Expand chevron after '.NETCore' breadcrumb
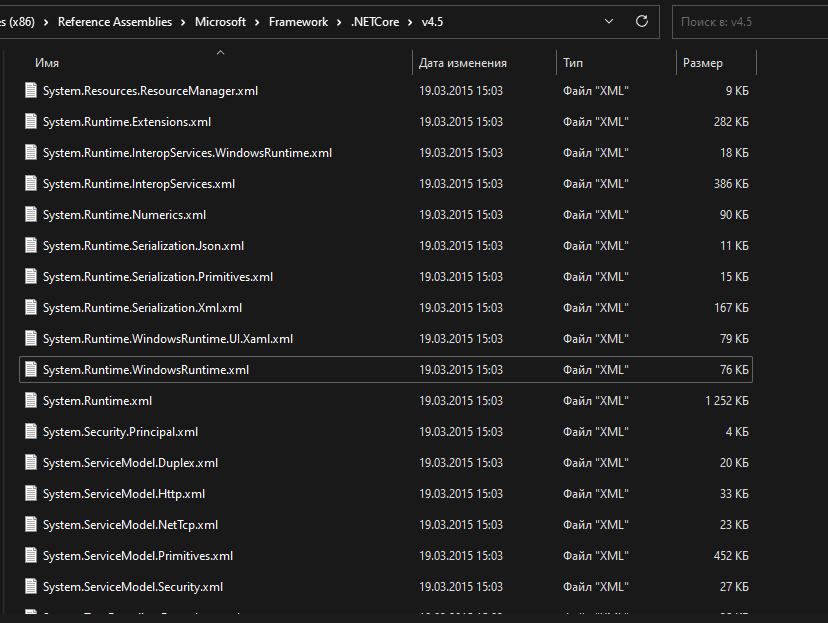Image resolution: width=828 pixels, height=623 pixels. pyautogui.click(x=410, y=22)
